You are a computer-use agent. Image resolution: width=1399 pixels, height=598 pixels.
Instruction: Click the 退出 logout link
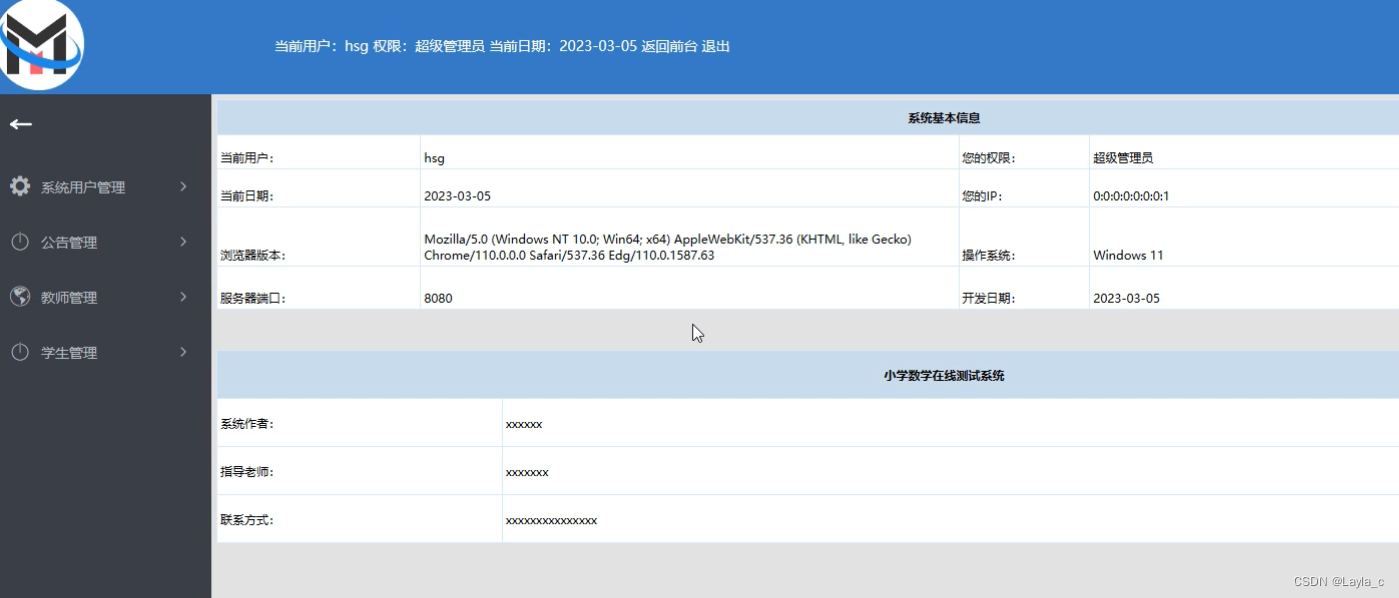[716, 46]
